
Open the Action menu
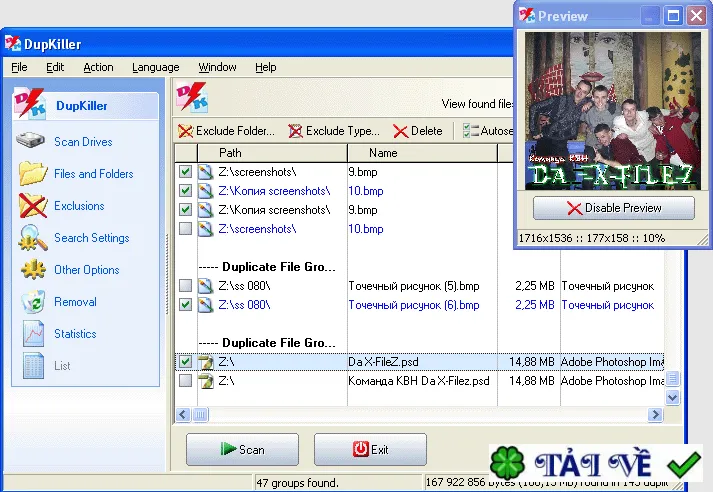98,67
